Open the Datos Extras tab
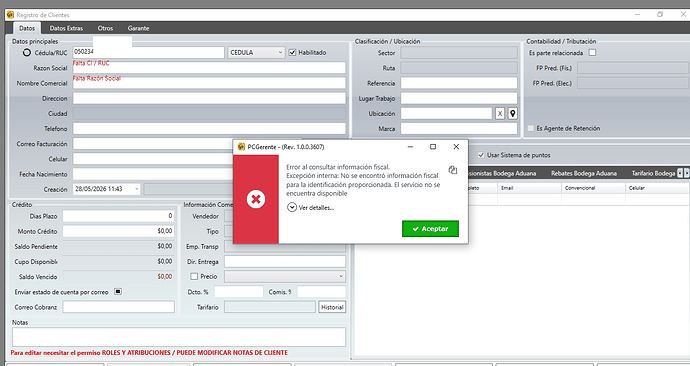 pyautogui.click(x=66, y=28)
